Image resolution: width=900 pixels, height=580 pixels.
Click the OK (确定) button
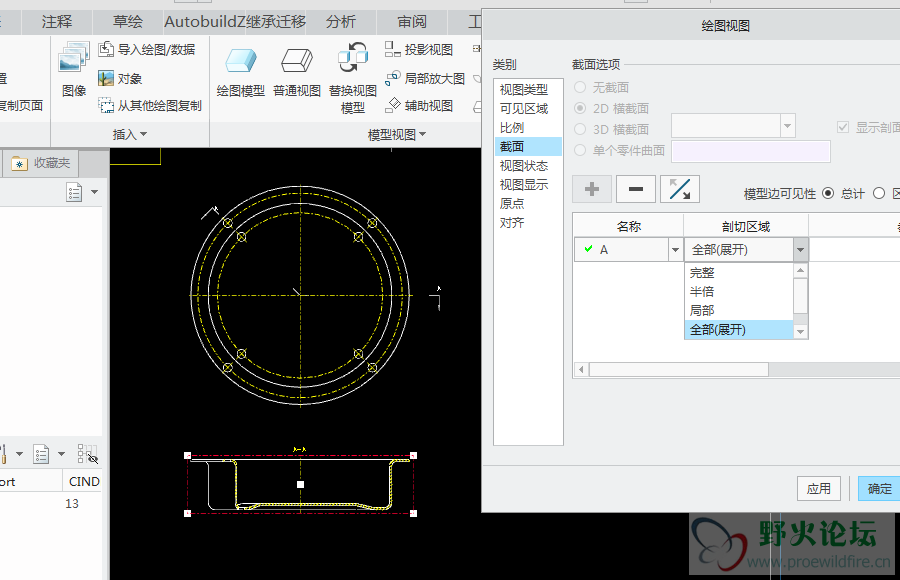pyautogui.click(x=879, y=489)
